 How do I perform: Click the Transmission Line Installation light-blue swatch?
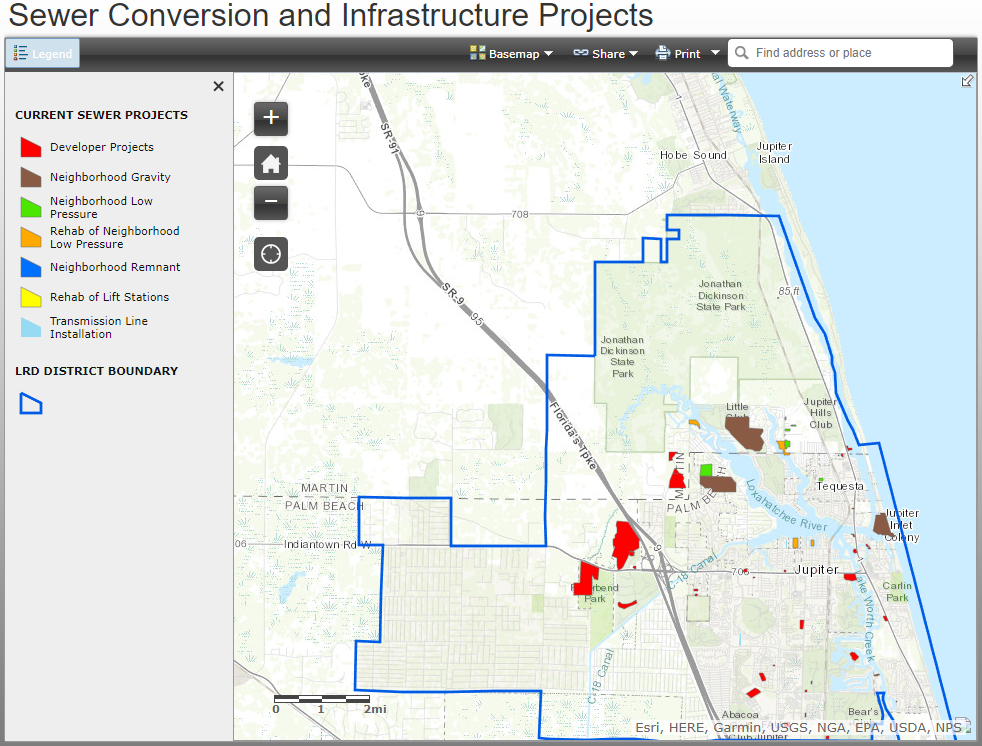coord(31,328)
